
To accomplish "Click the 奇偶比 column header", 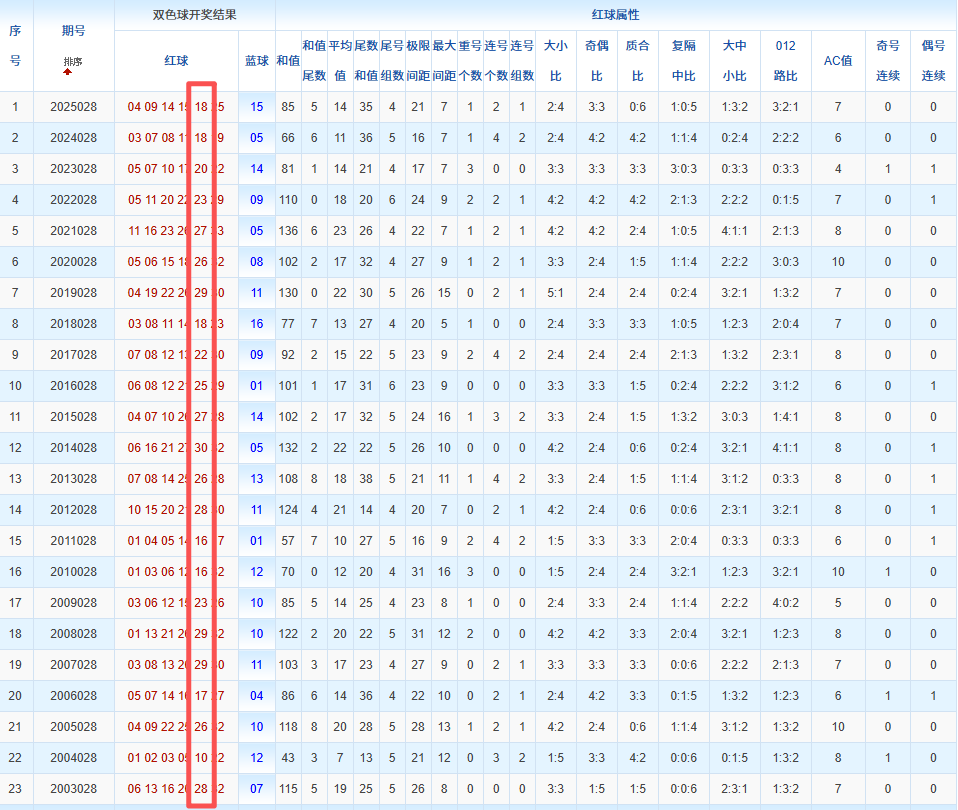I will (596, 61).
